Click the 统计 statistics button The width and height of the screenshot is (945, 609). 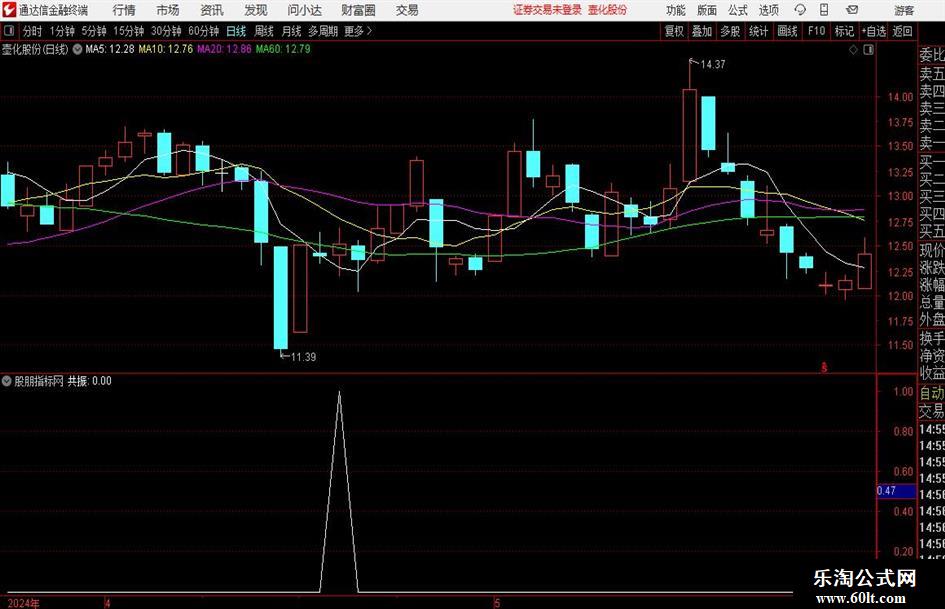click(x=758, y=31)
